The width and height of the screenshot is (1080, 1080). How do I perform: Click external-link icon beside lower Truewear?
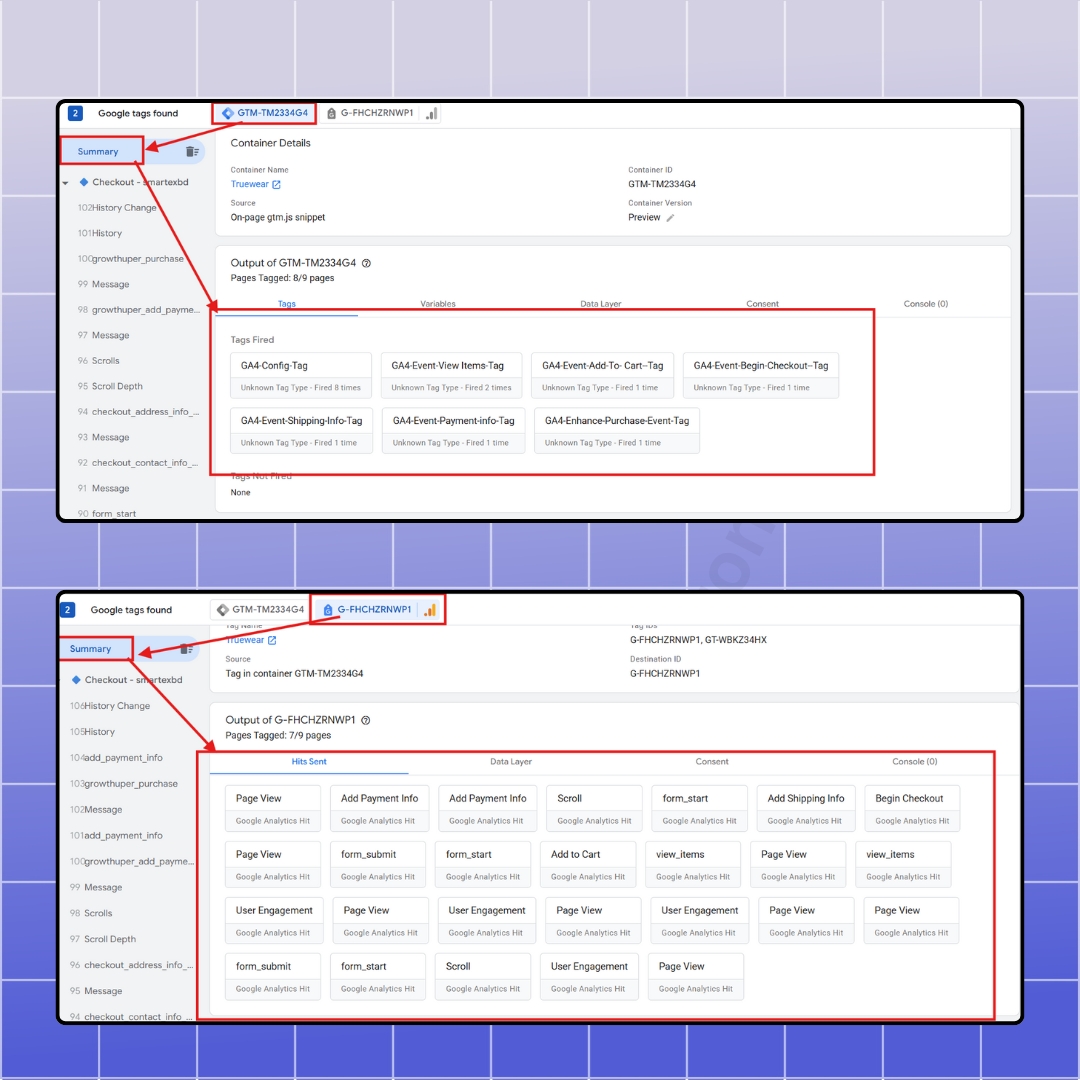[x=272, y=641]
